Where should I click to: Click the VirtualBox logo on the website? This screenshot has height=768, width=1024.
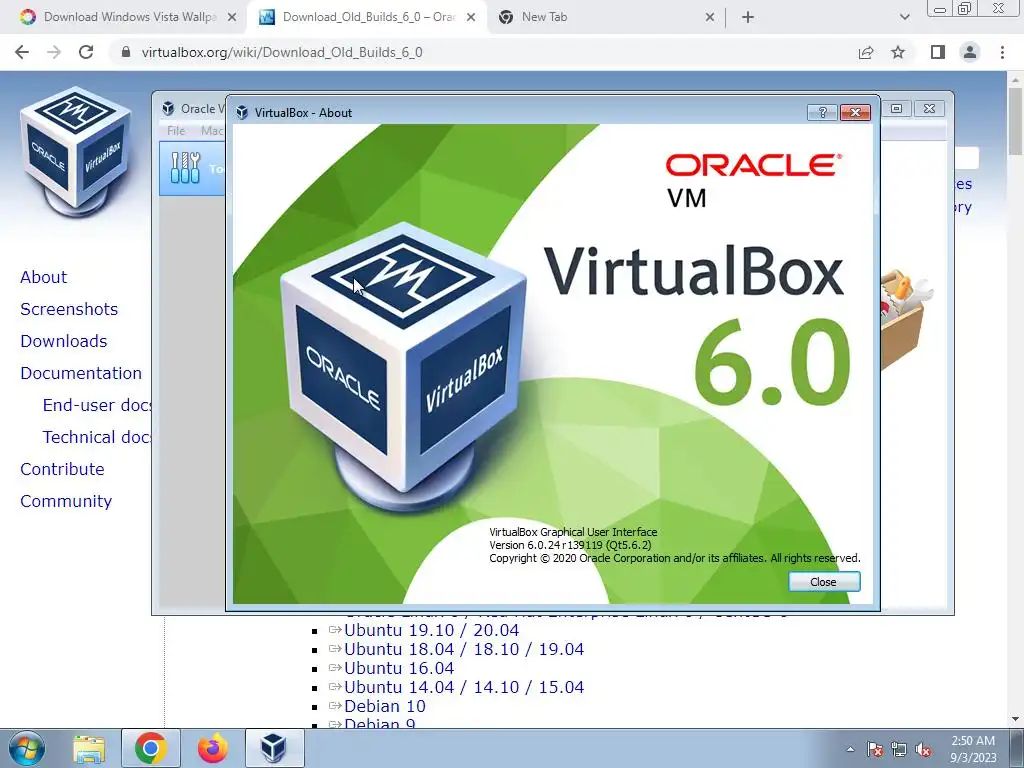[x=76, y=152]
